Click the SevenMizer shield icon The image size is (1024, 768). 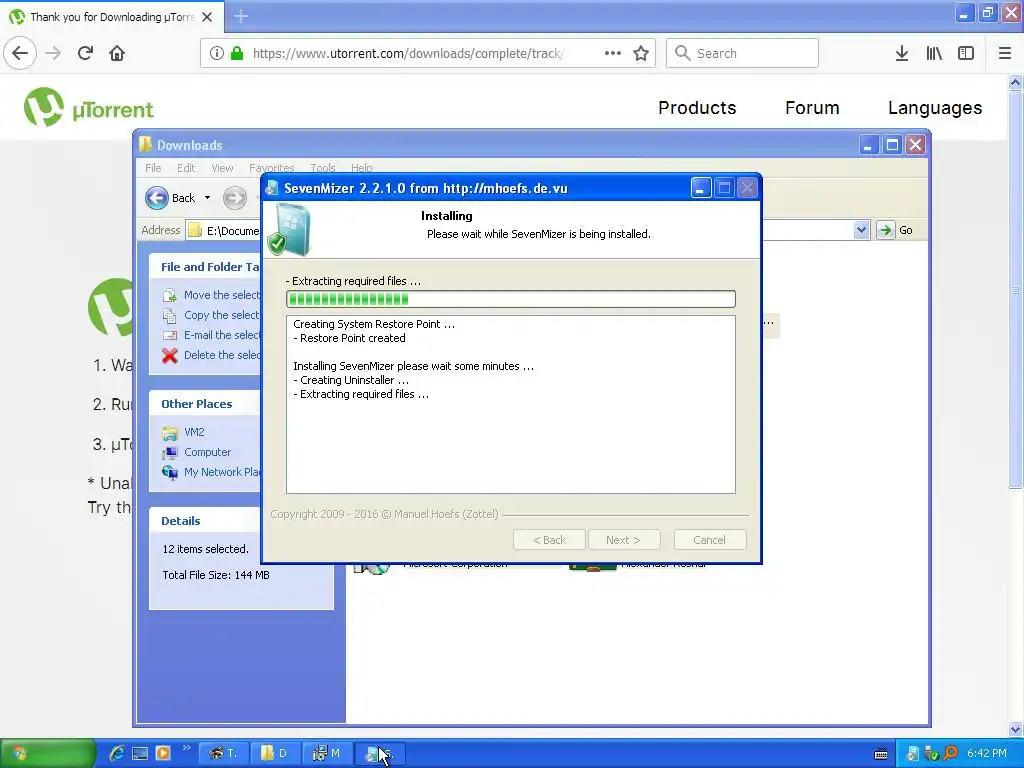(x=291, y=229)
